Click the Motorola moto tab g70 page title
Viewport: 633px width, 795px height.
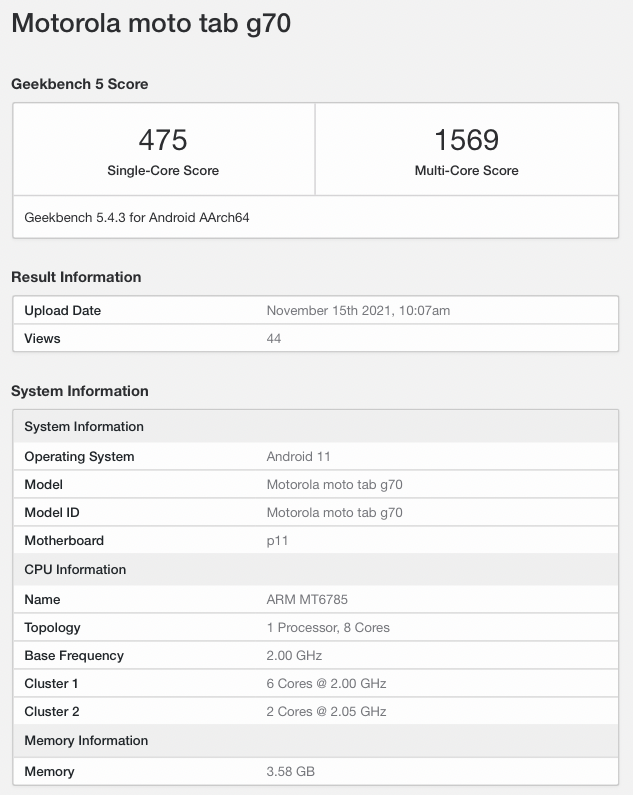(x=151, y=24)
